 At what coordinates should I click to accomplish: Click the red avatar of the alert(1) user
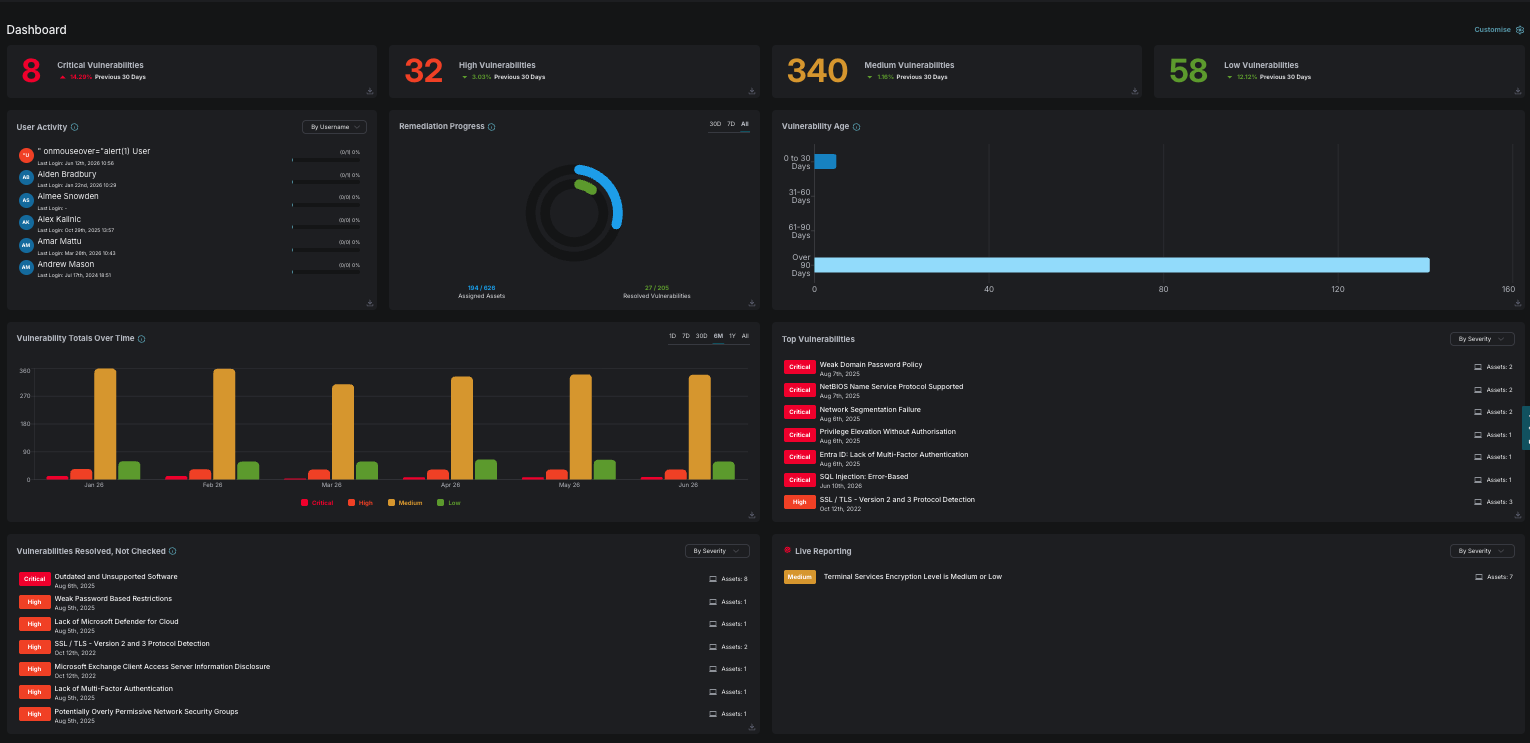[27, 154]
